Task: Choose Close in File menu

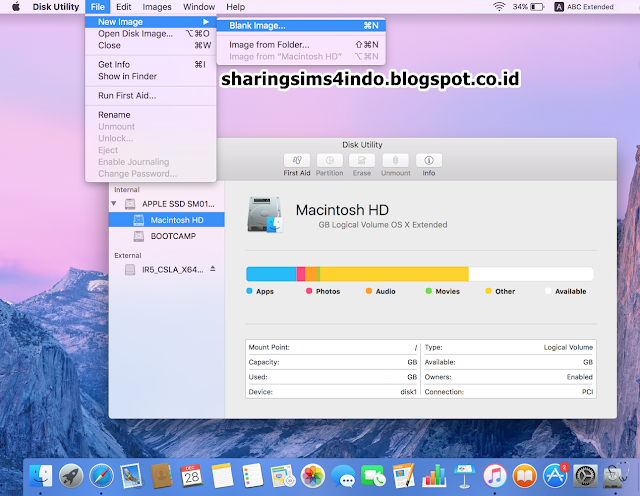Action: click(151, 45)
